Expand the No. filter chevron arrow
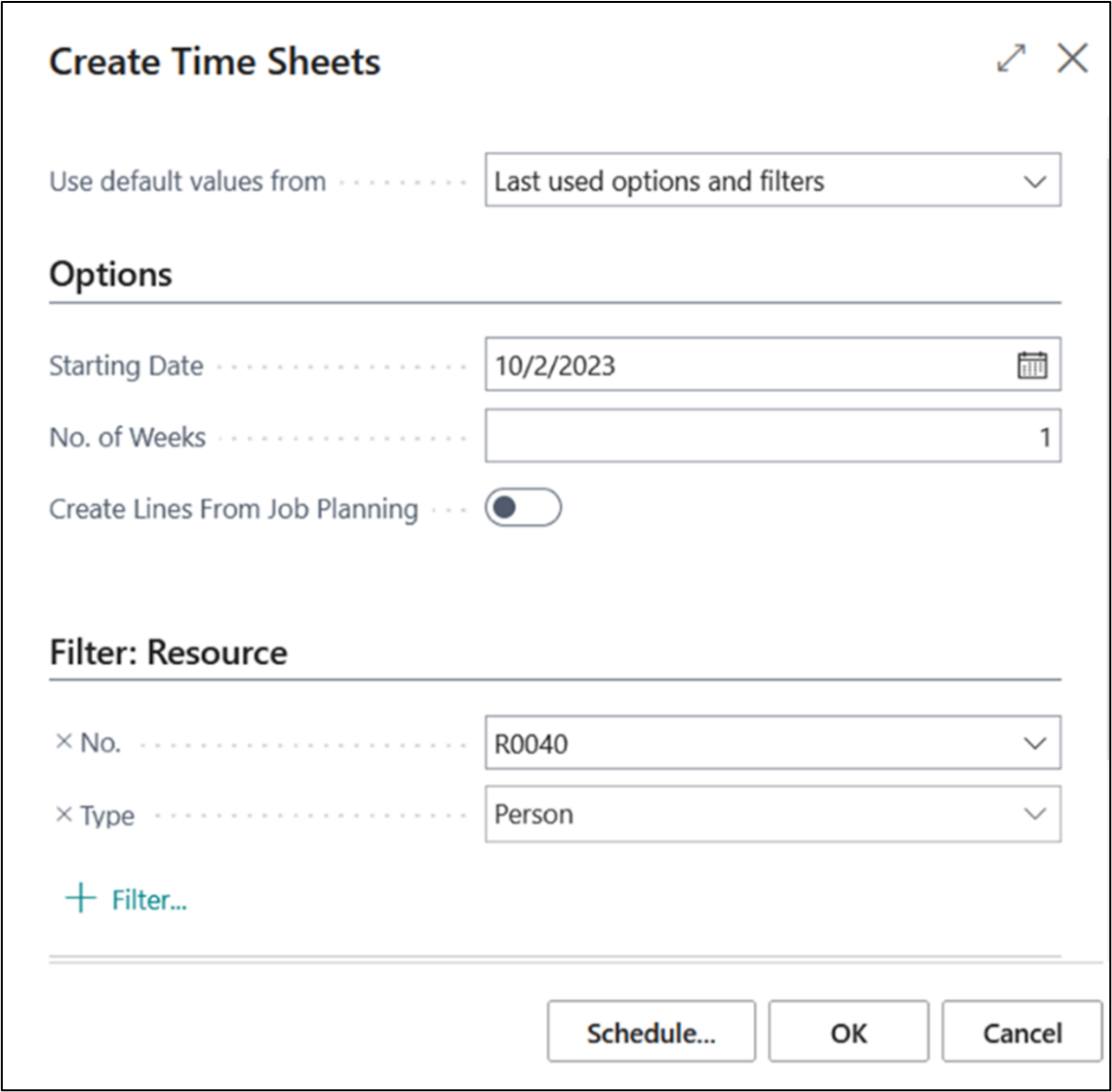Viewport: 1112px width, 1092px height. point(1034,744)
